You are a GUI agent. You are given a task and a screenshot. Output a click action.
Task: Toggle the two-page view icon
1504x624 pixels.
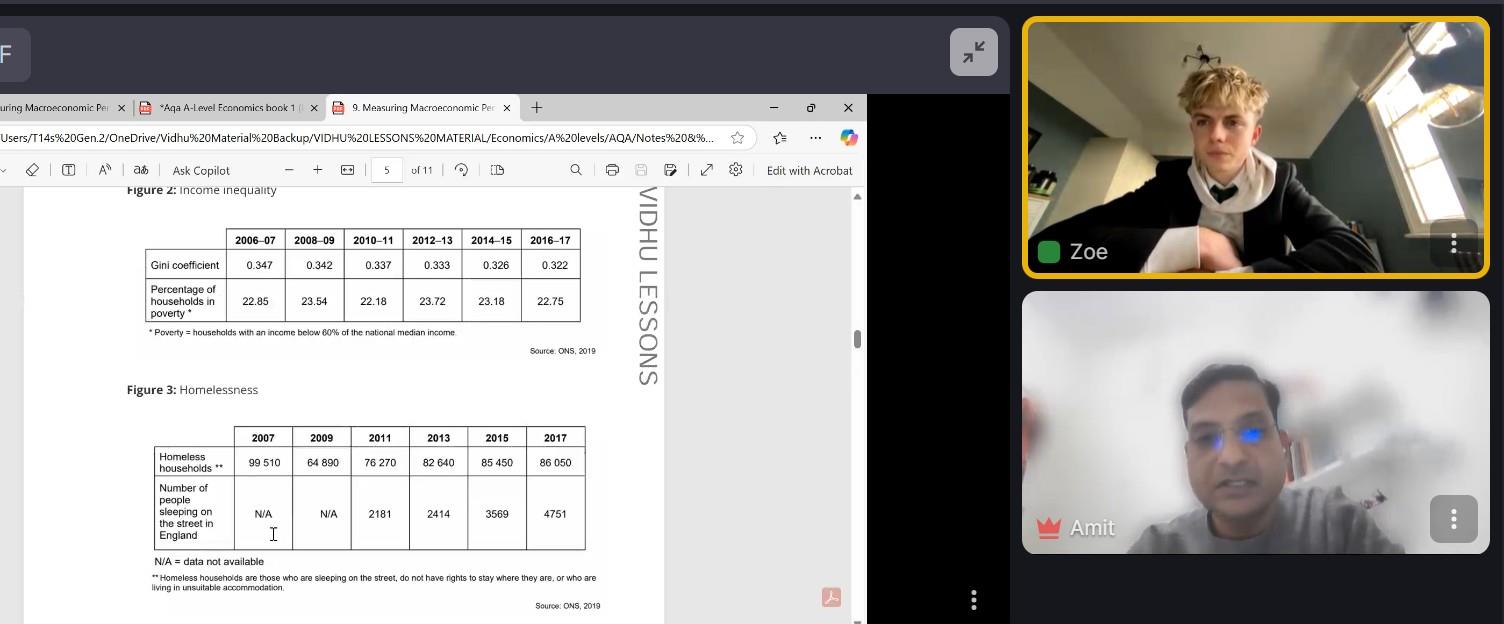(x=497, y=170)
